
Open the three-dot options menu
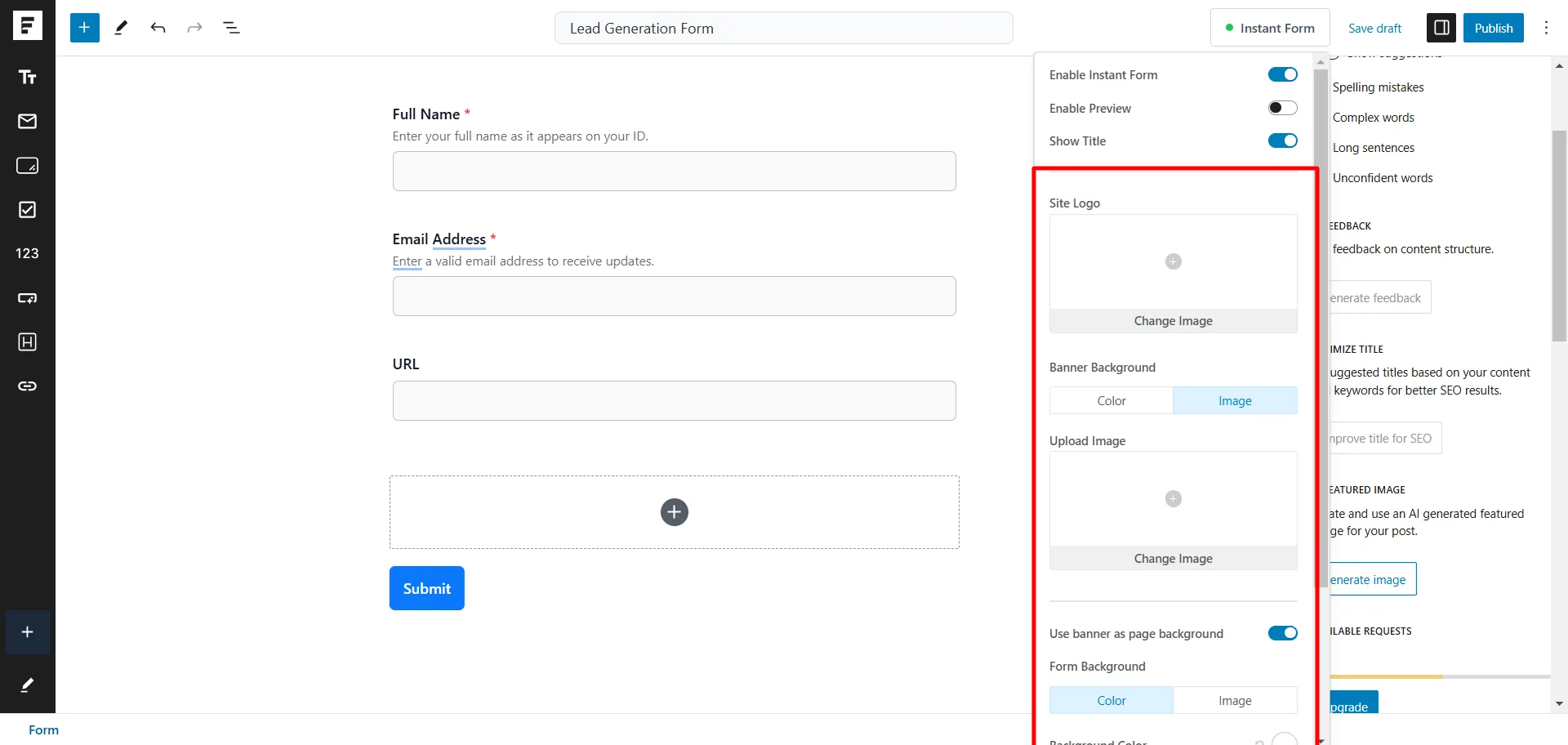(x=1546, y=27)
